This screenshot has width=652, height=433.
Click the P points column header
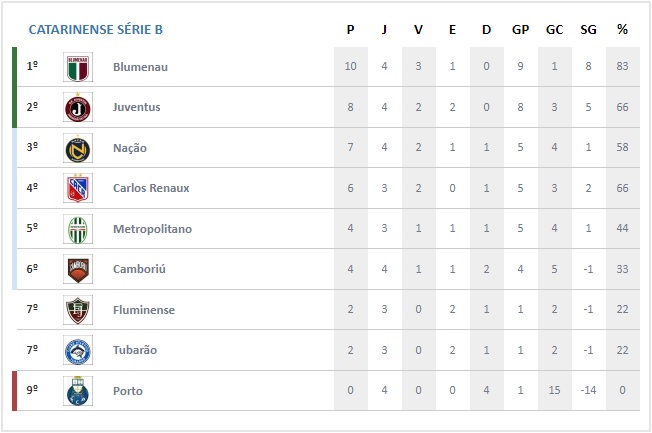(351, 30)
